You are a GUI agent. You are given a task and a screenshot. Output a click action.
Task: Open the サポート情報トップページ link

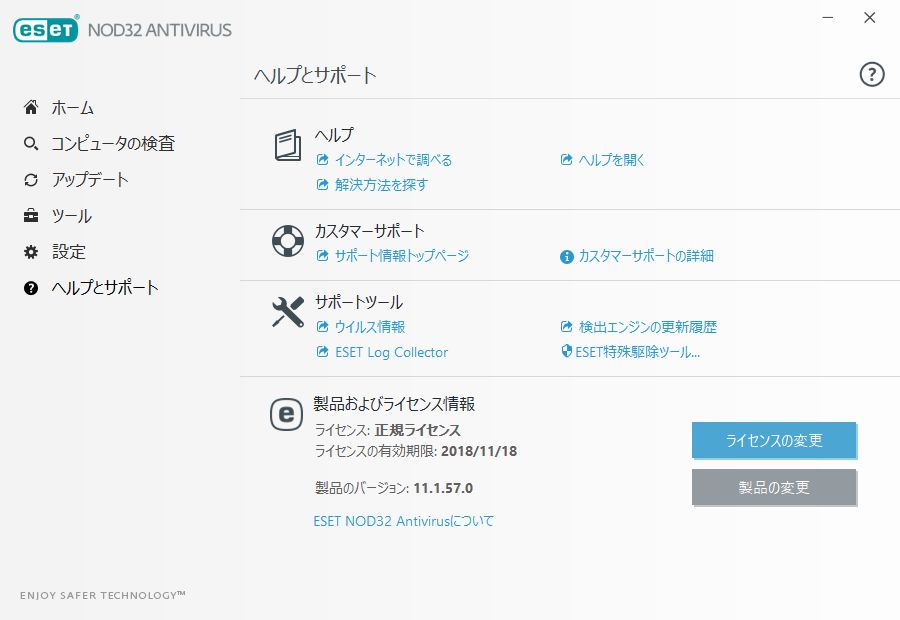tap(402, 255)
